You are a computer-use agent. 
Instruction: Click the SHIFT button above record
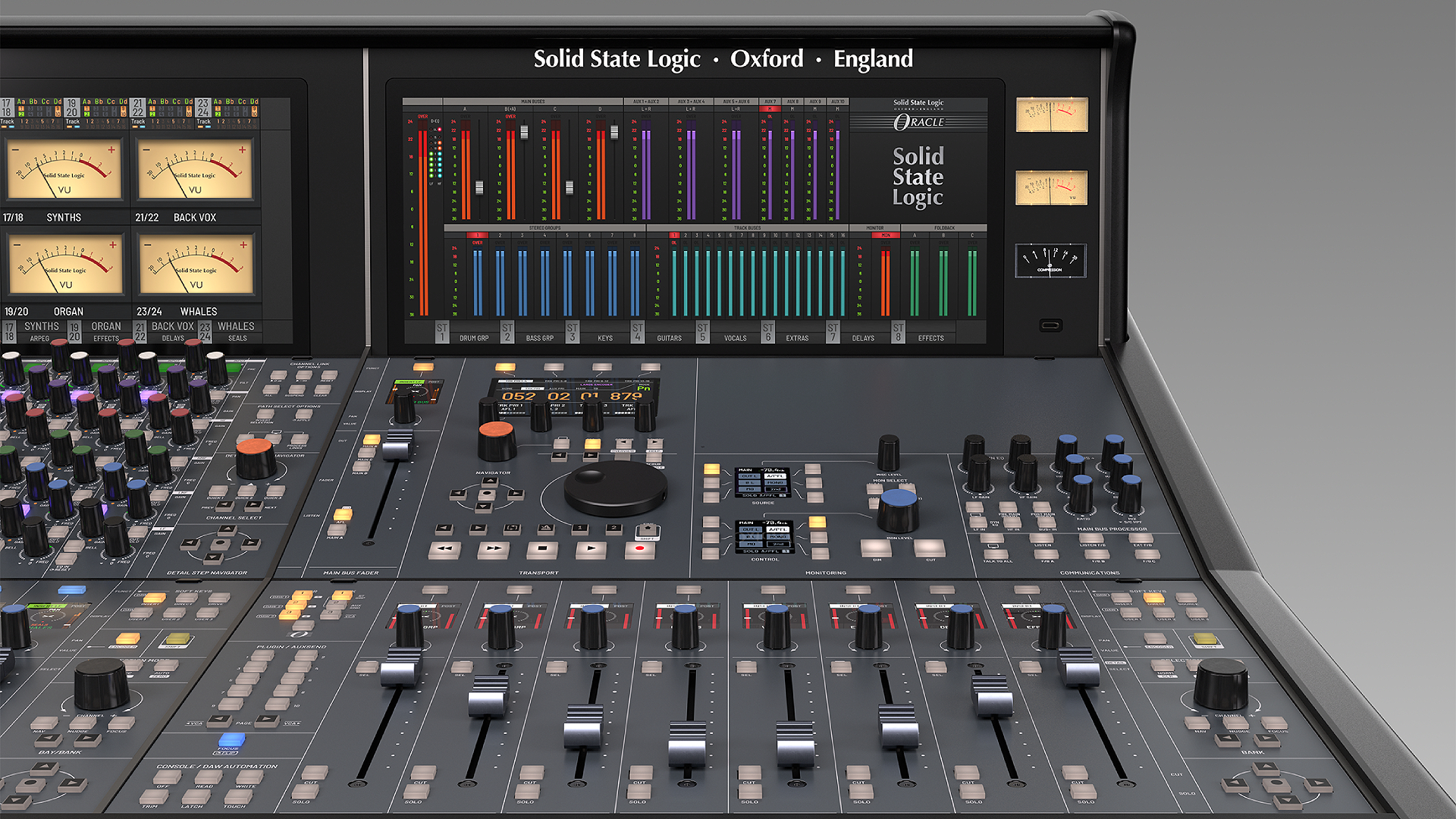coord(647,530)
